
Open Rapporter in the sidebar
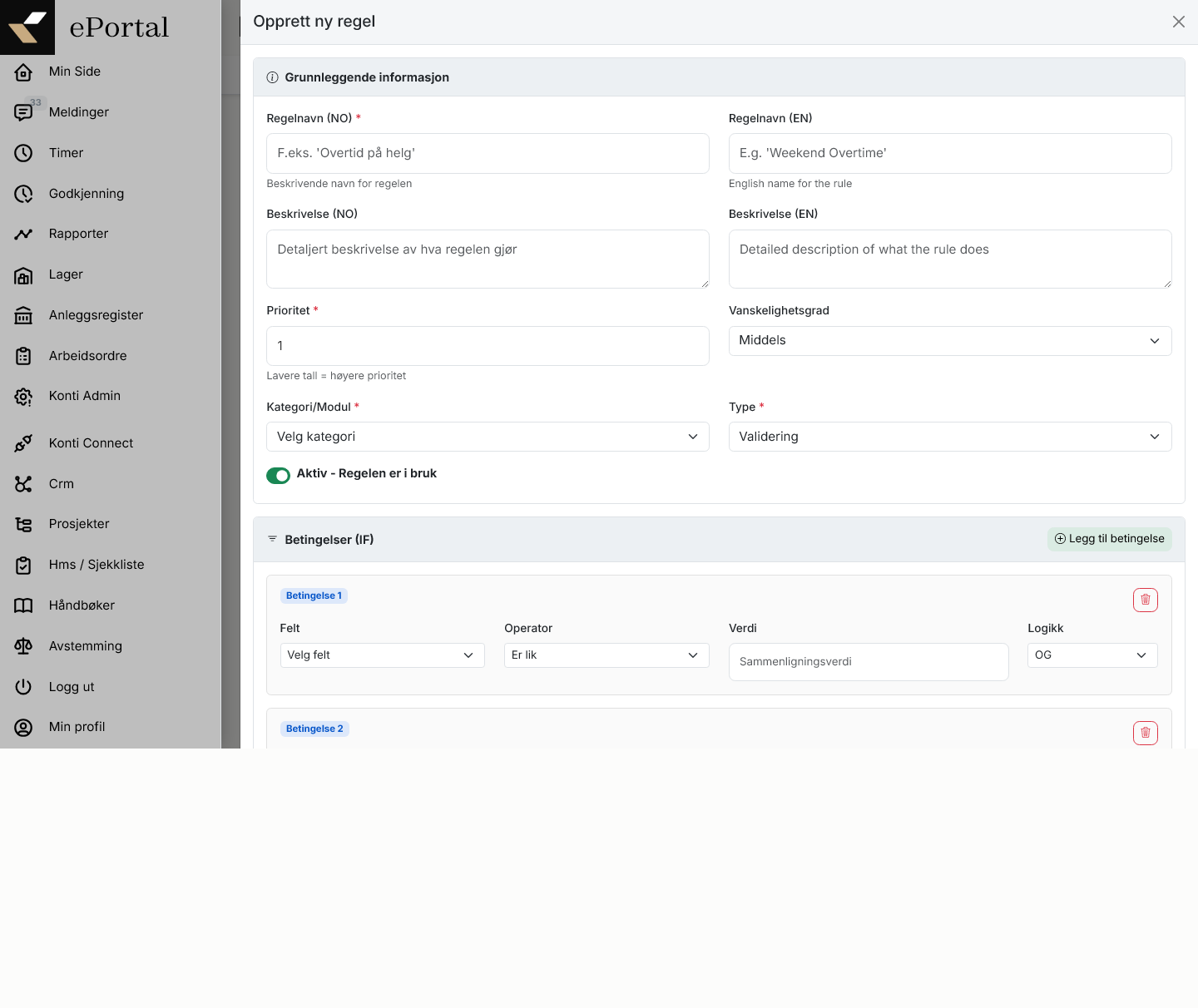point(79,234)
